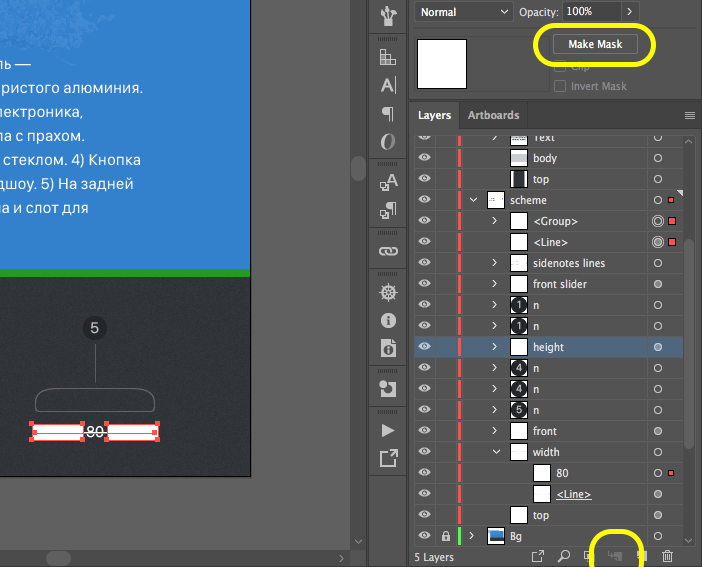Screen dimensions: 702x567
Task: Open the Navigator panel icon
Action: [388, 292]
